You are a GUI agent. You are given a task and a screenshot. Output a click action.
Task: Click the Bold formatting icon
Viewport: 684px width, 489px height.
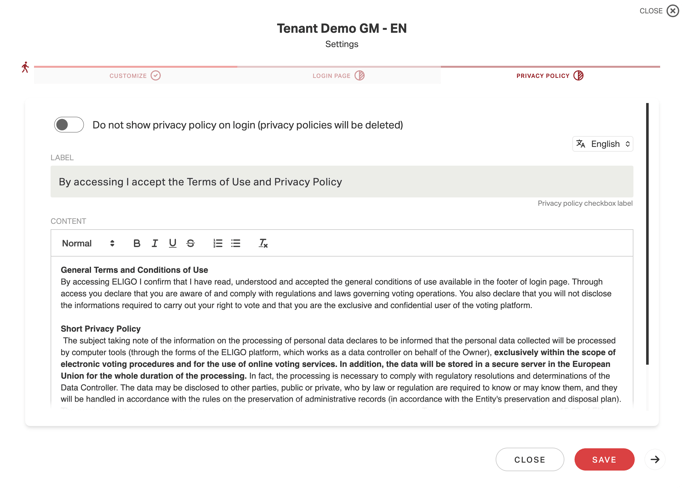[x=137, y=243]
